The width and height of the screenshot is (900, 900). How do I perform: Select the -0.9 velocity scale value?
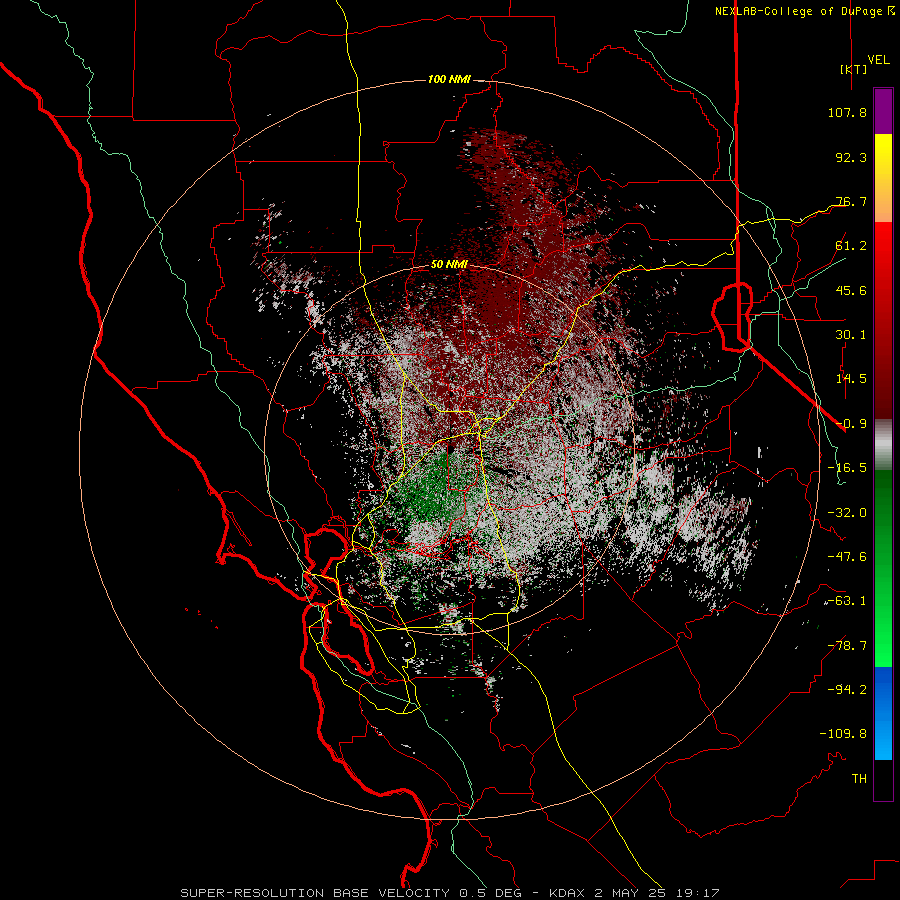coord(851,424)
